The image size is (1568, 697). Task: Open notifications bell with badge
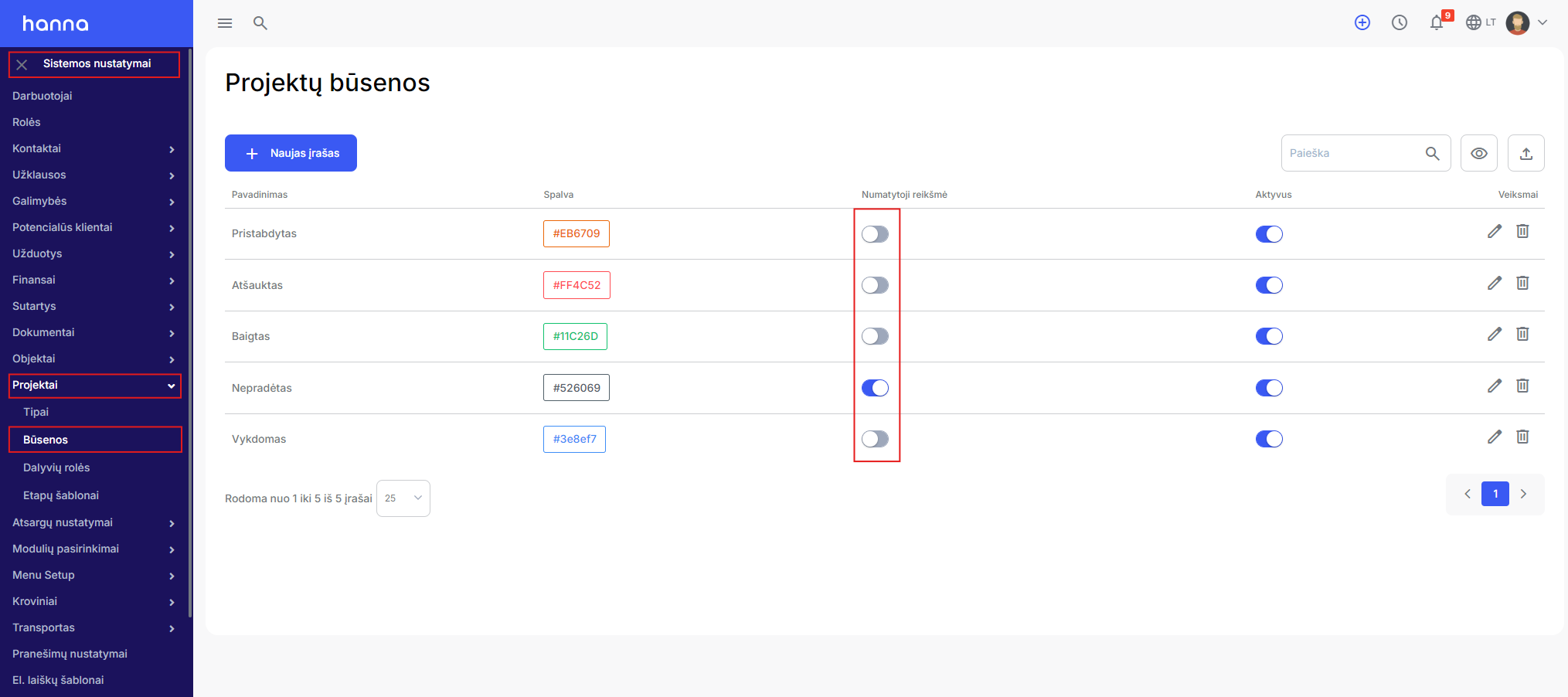[x=1438, y=22]
